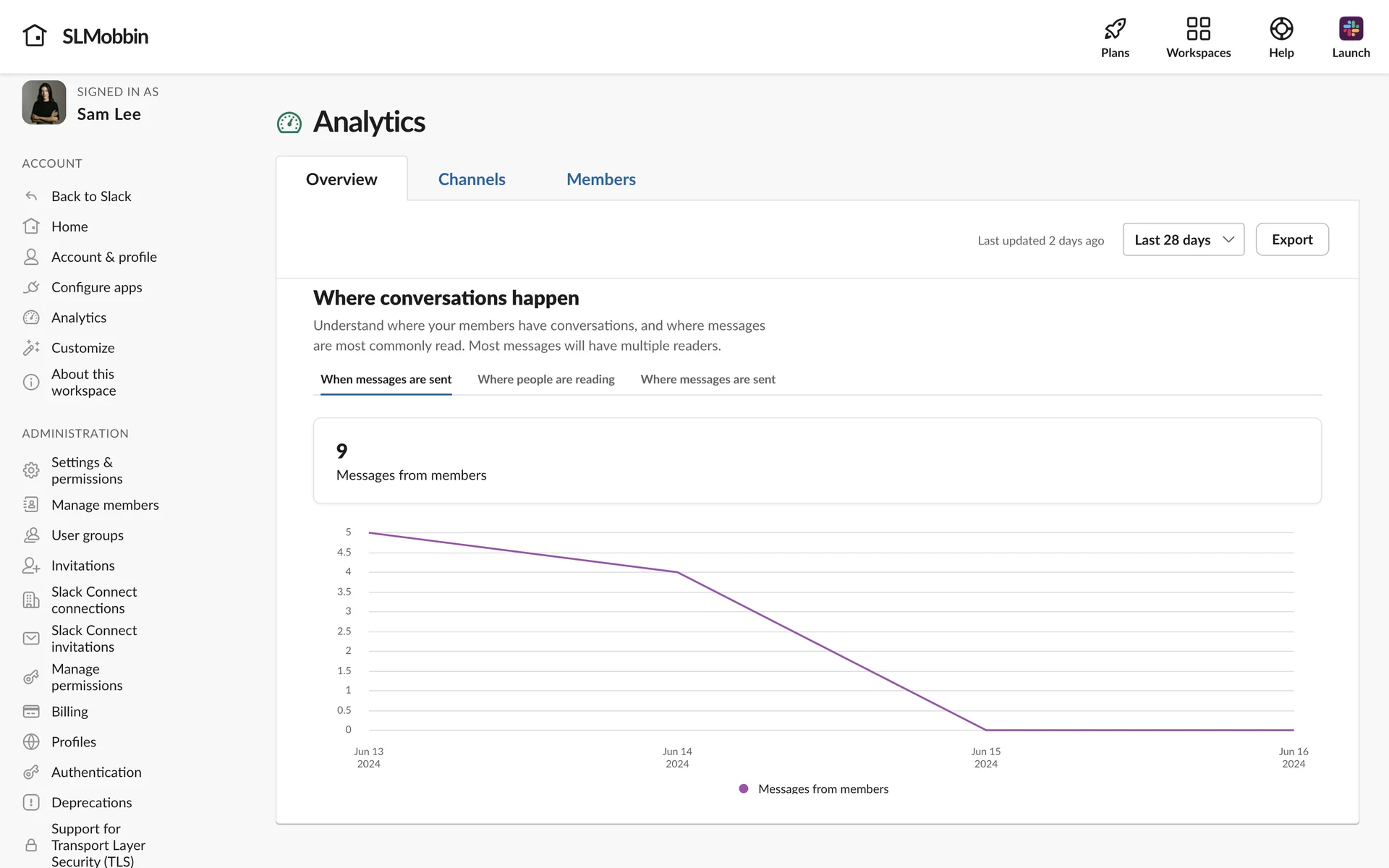Click the Invitations person-plus icon
The width and height of the screenshot is (1389, 868).
point(31,566)
